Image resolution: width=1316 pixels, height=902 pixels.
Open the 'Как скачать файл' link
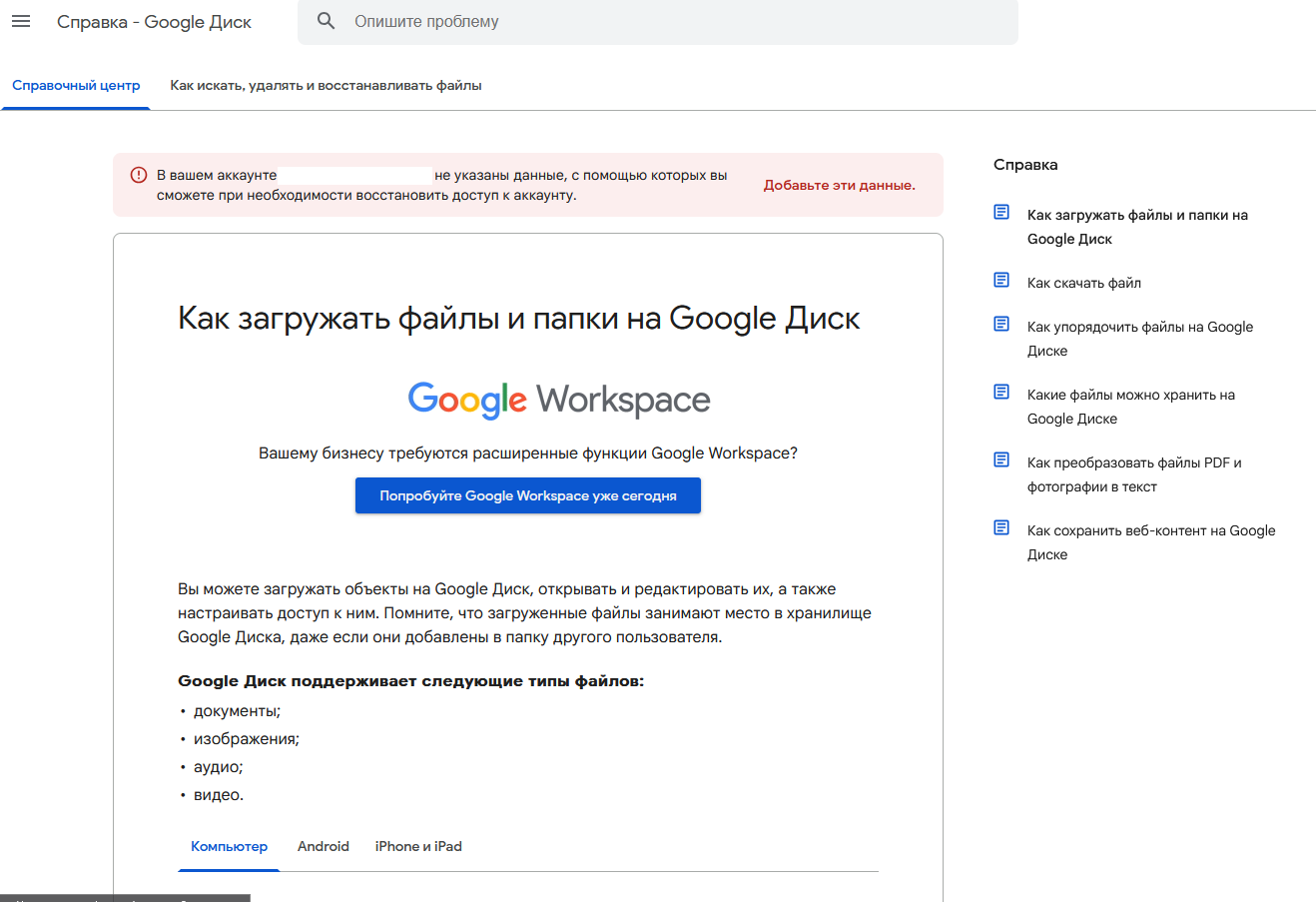[1084, 283]
